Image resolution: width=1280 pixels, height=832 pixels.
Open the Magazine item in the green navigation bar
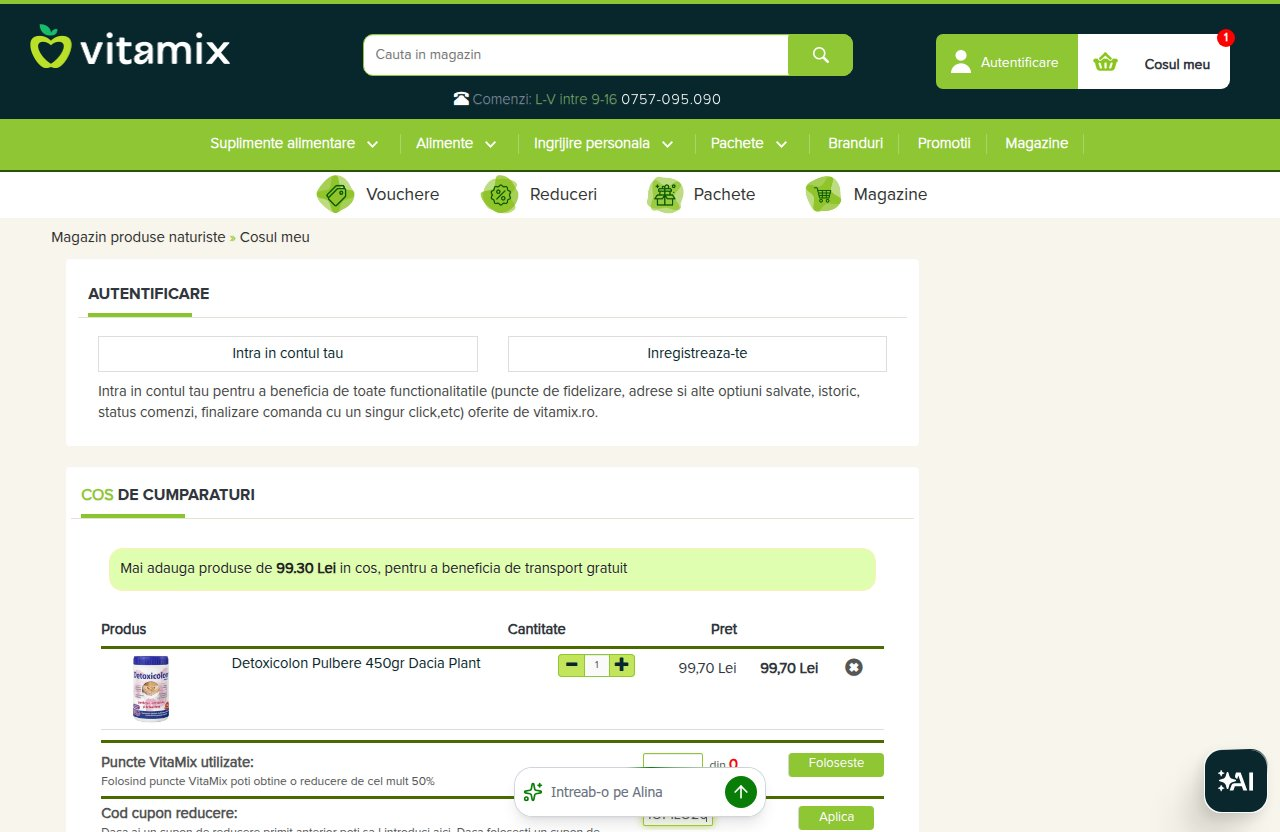click(x=1036, y=144)
